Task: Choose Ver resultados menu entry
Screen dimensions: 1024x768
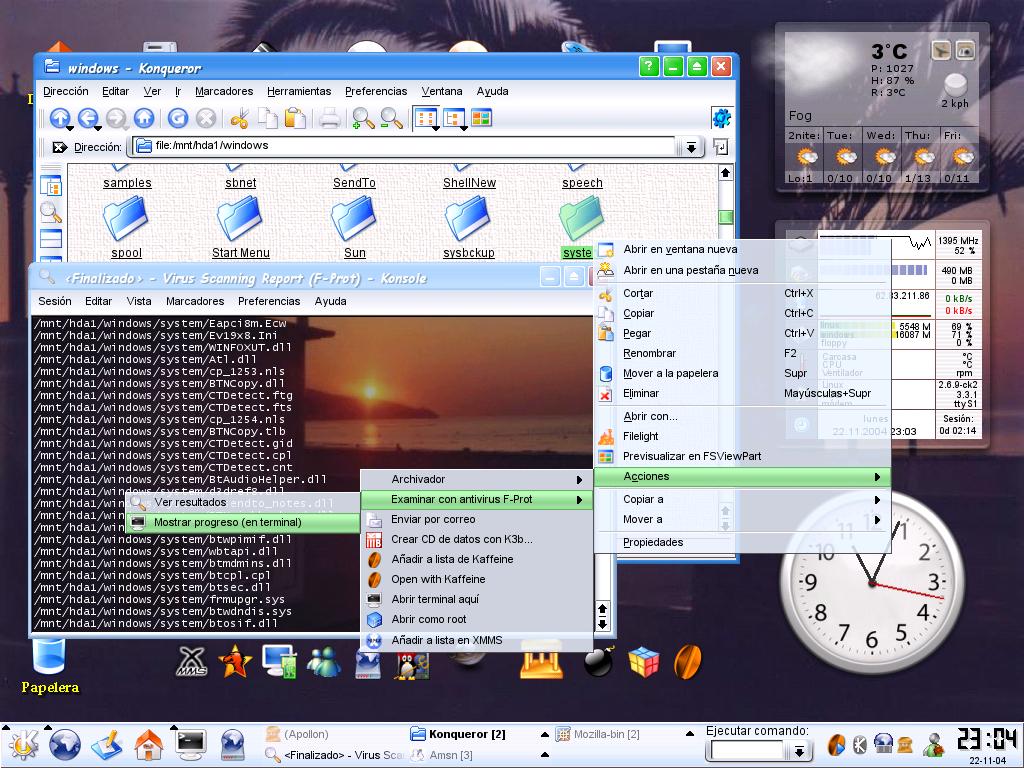Action: tap(242, 503)
